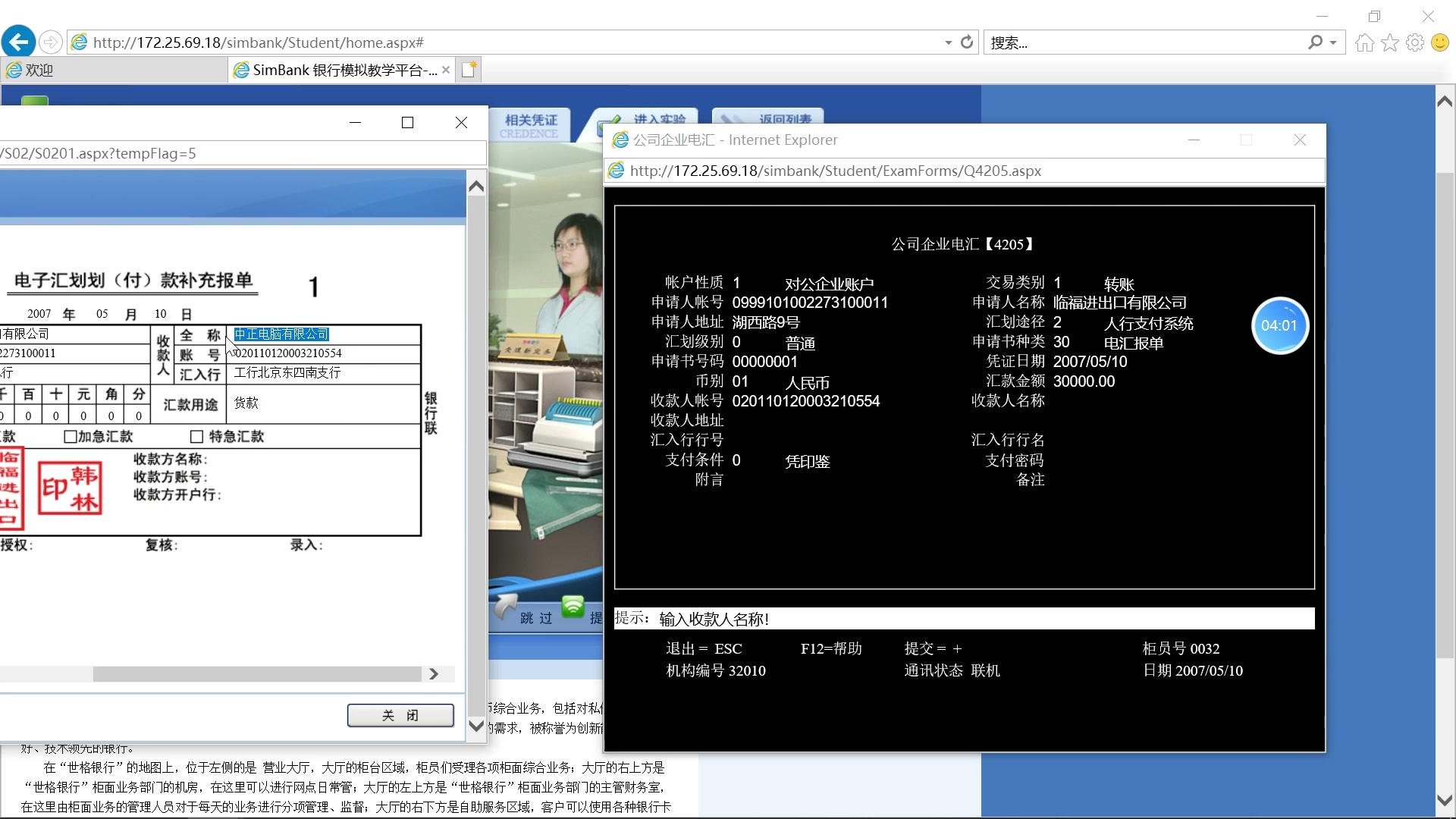The width and height of the screenshot is (1456, 819).
Task: Close the SimBank tab with its X
Action: 446,71
